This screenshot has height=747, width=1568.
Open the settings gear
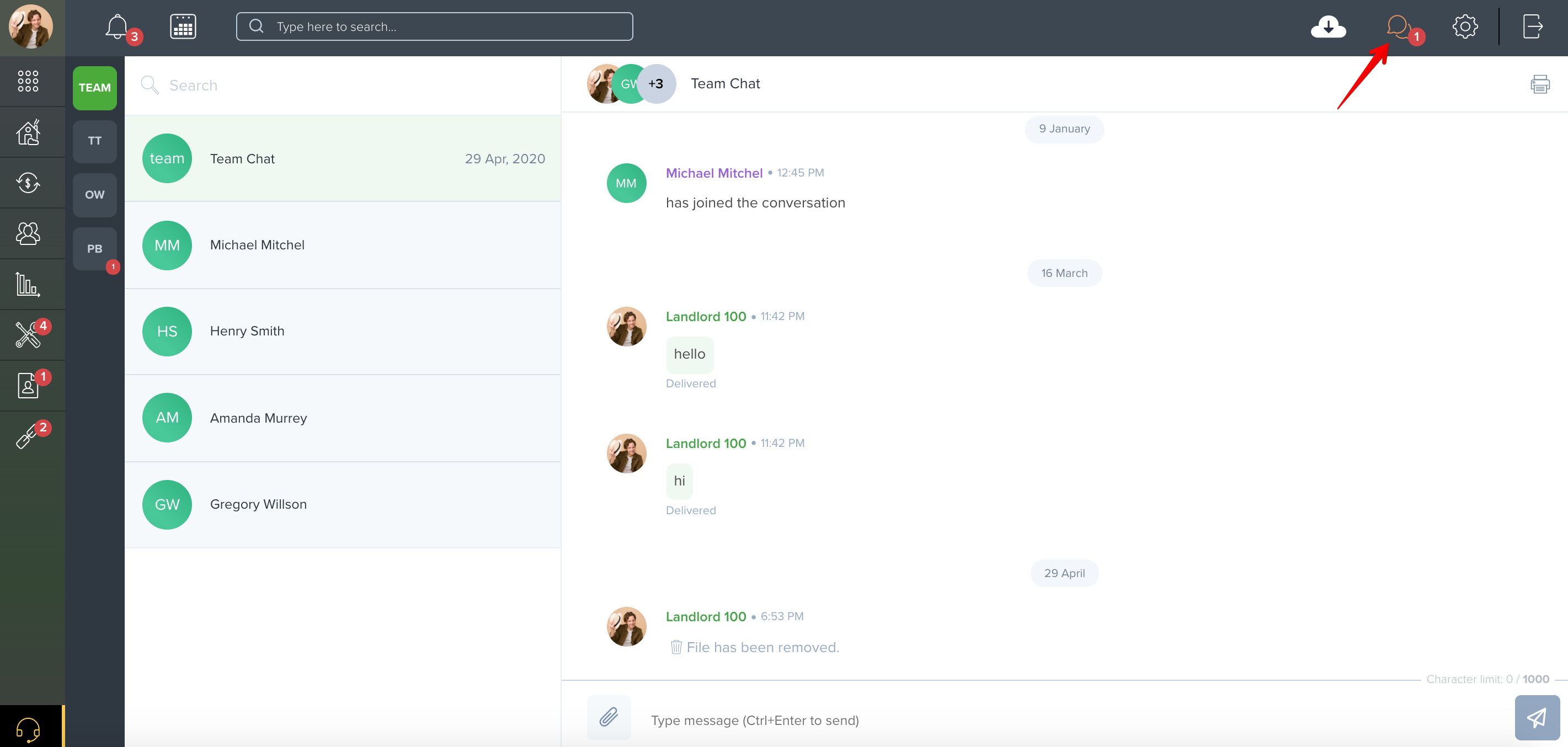1464,27
